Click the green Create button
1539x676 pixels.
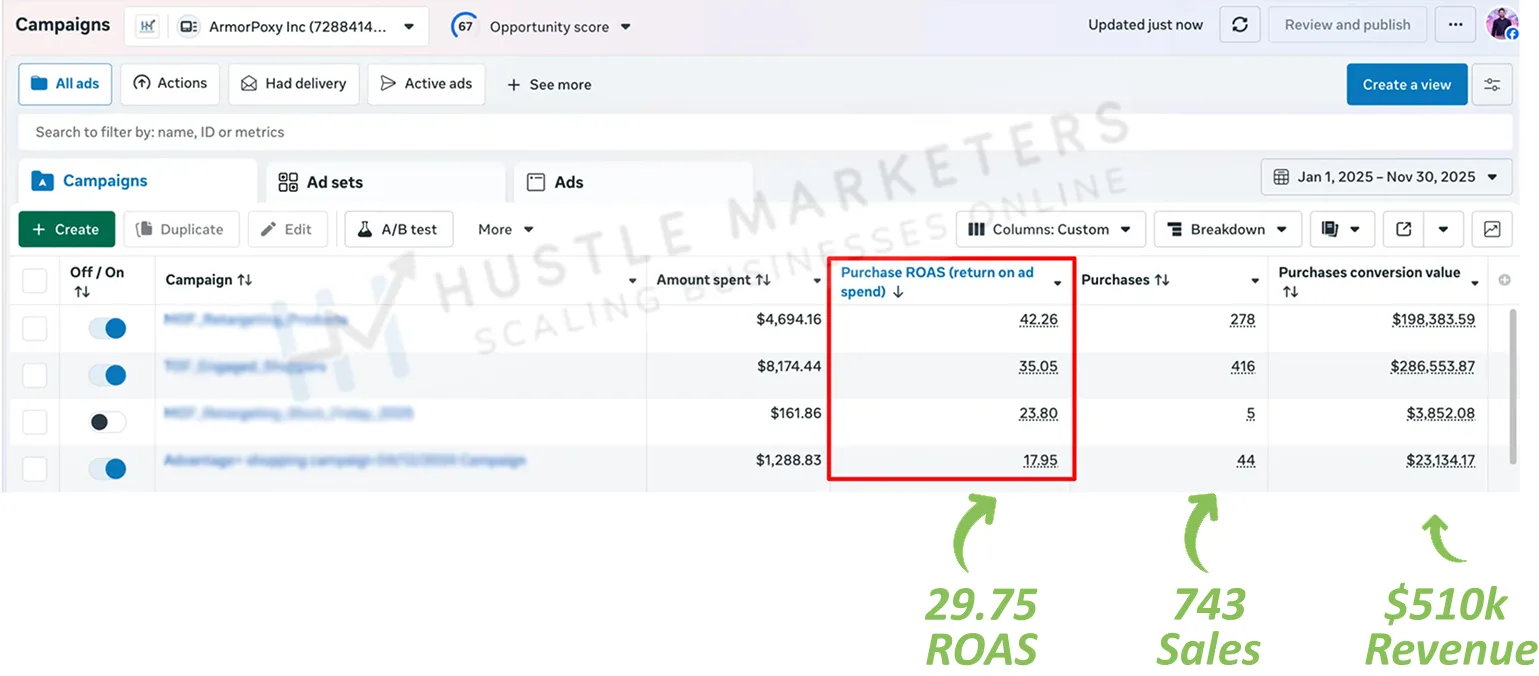(67, 229)
